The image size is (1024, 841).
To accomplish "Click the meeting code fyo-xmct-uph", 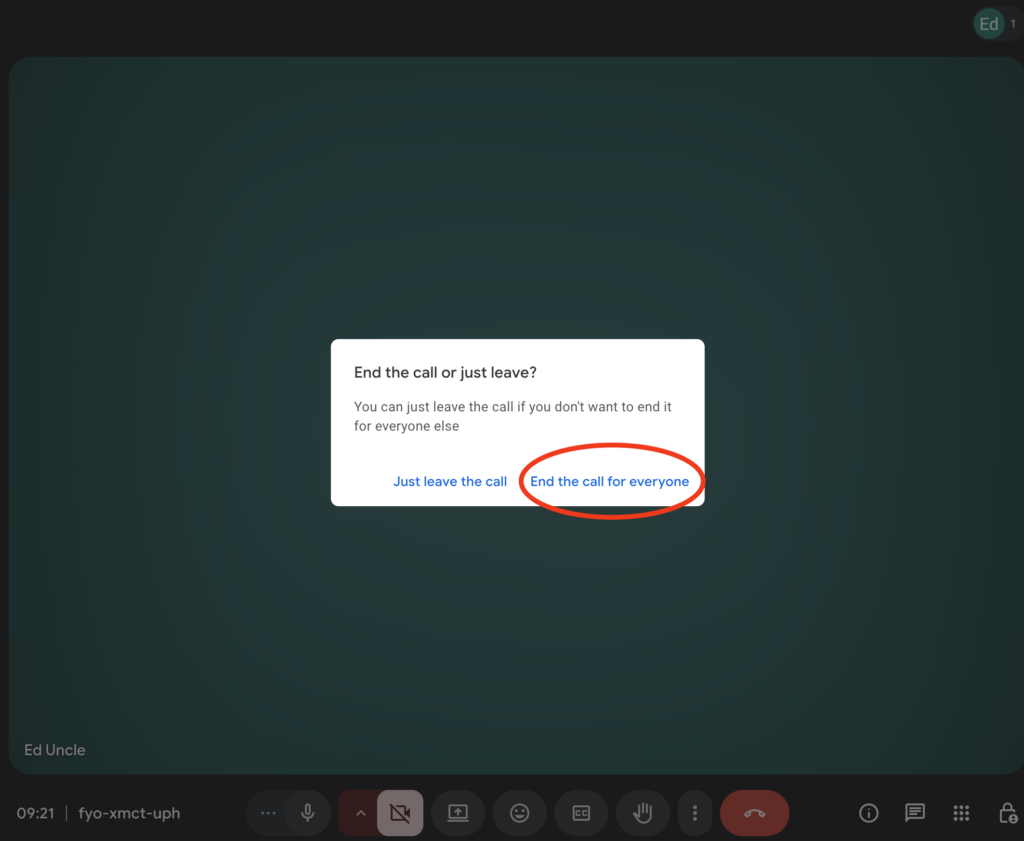I will [130, 813].
